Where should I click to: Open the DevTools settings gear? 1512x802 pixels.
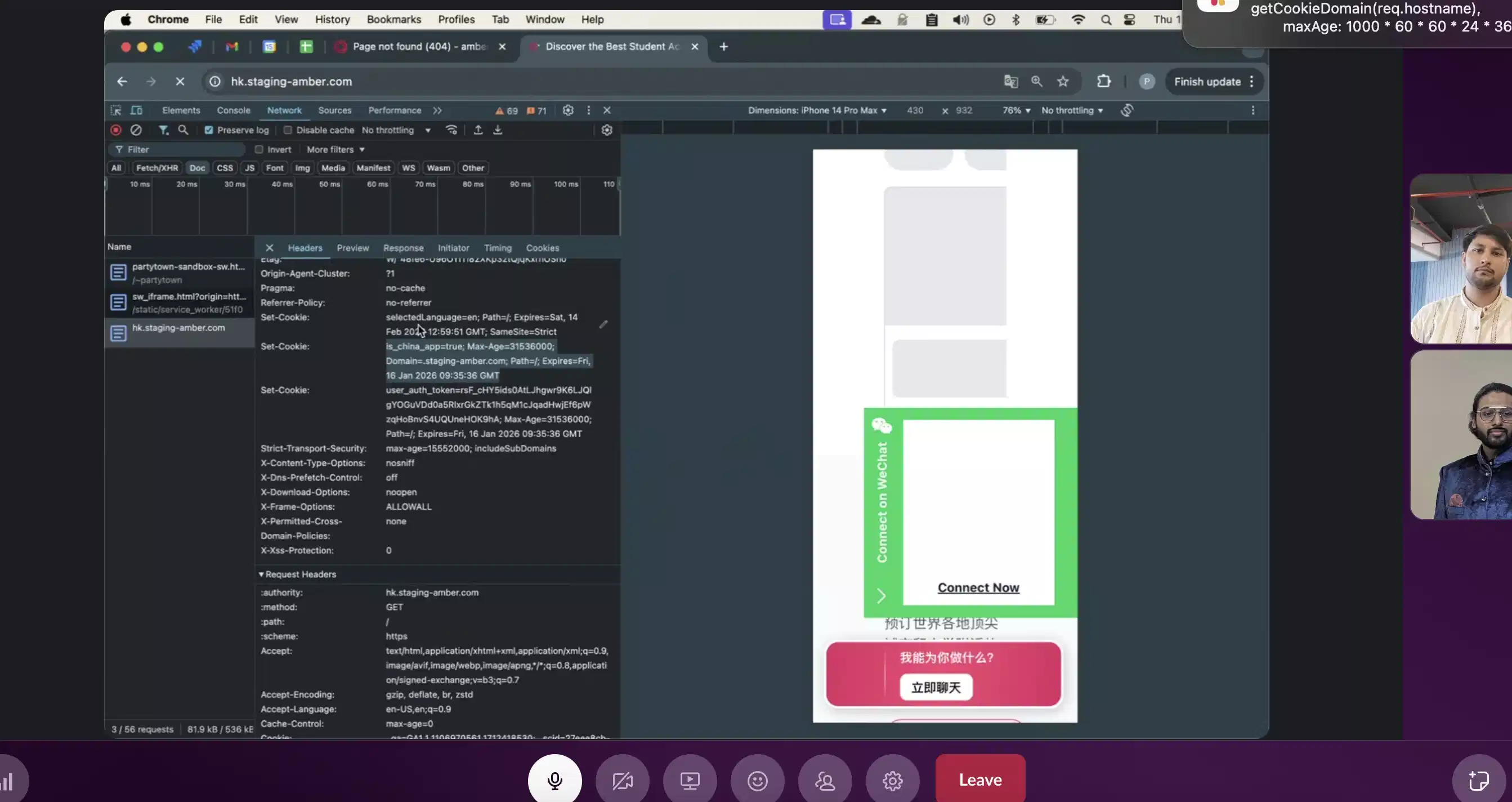(567, 110)
